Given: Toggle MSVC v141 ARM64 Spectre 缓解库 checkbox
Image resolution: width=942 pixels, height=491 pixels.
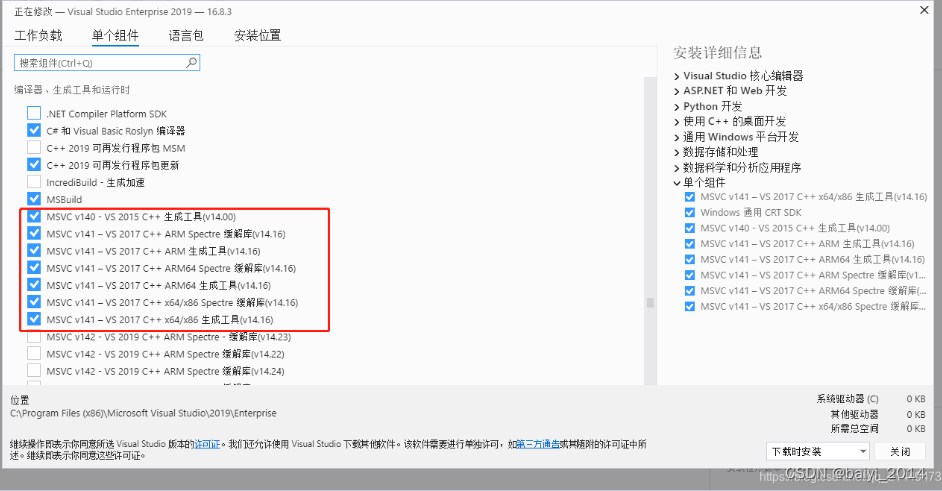Looking at the screenshot, I should click(x=34, y=267).
